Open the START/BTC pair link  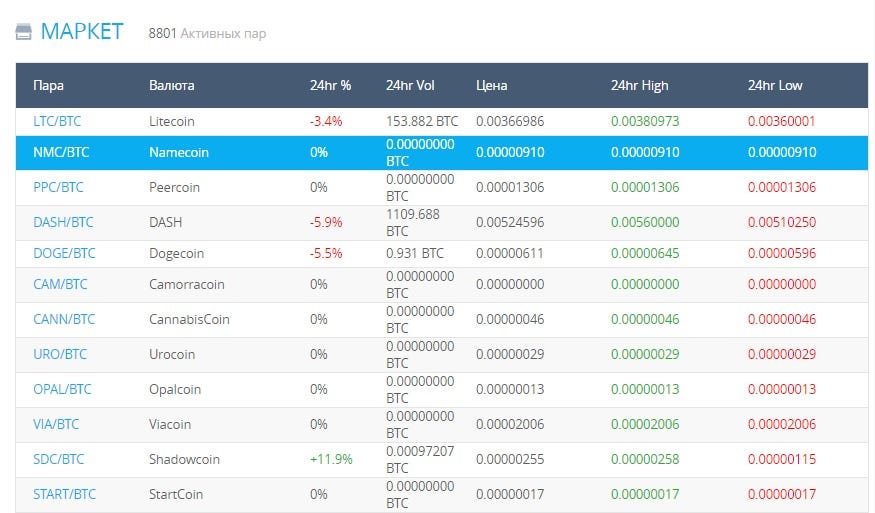64,494
